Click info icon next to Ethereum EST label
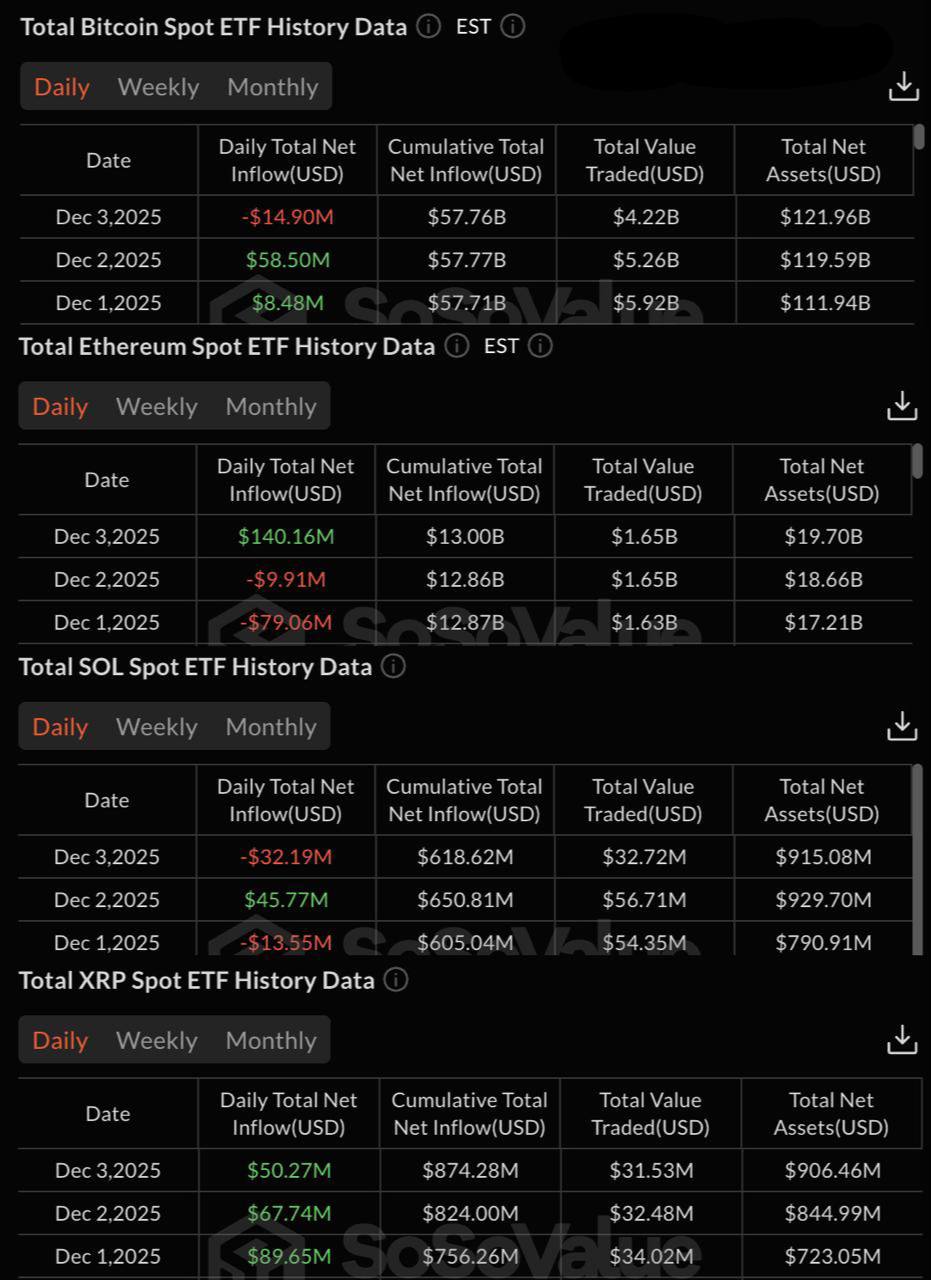This screenshot has height=1280, width=931. 540,346
